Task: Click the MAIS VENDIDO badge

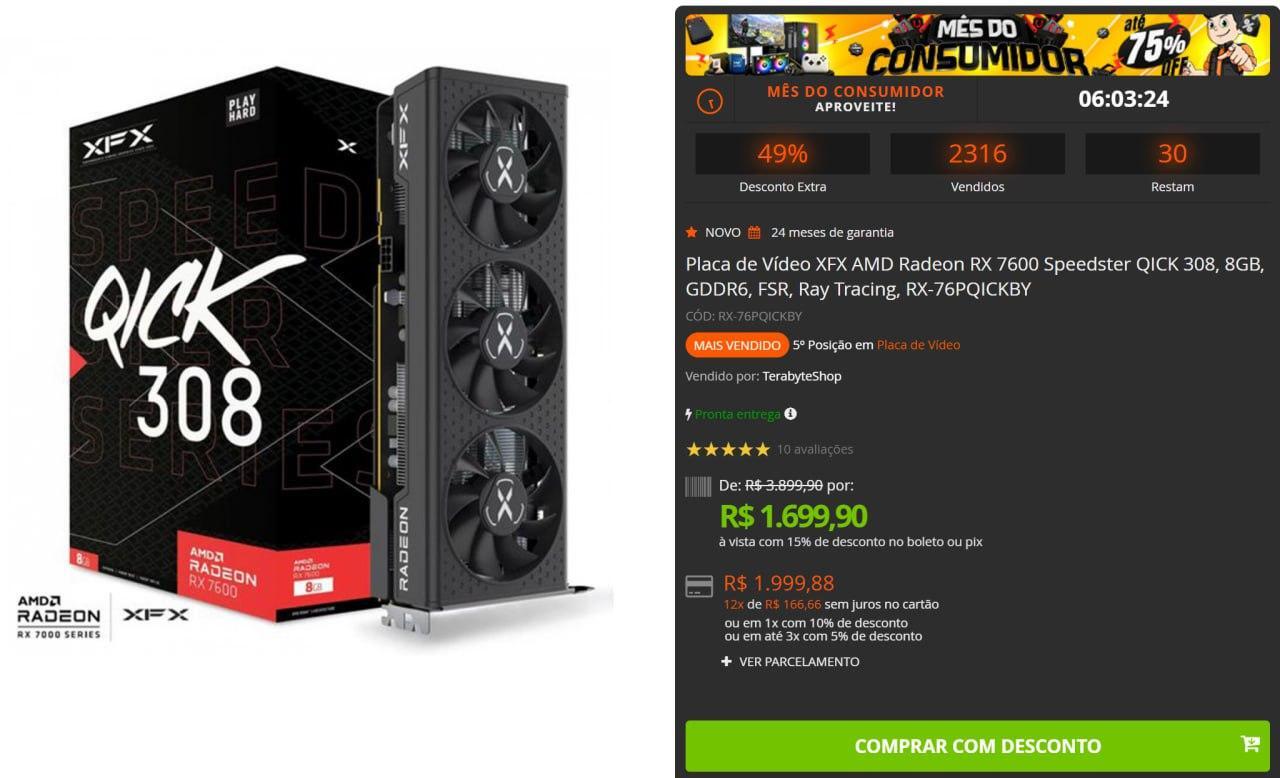Action: [x=737, y=345]
